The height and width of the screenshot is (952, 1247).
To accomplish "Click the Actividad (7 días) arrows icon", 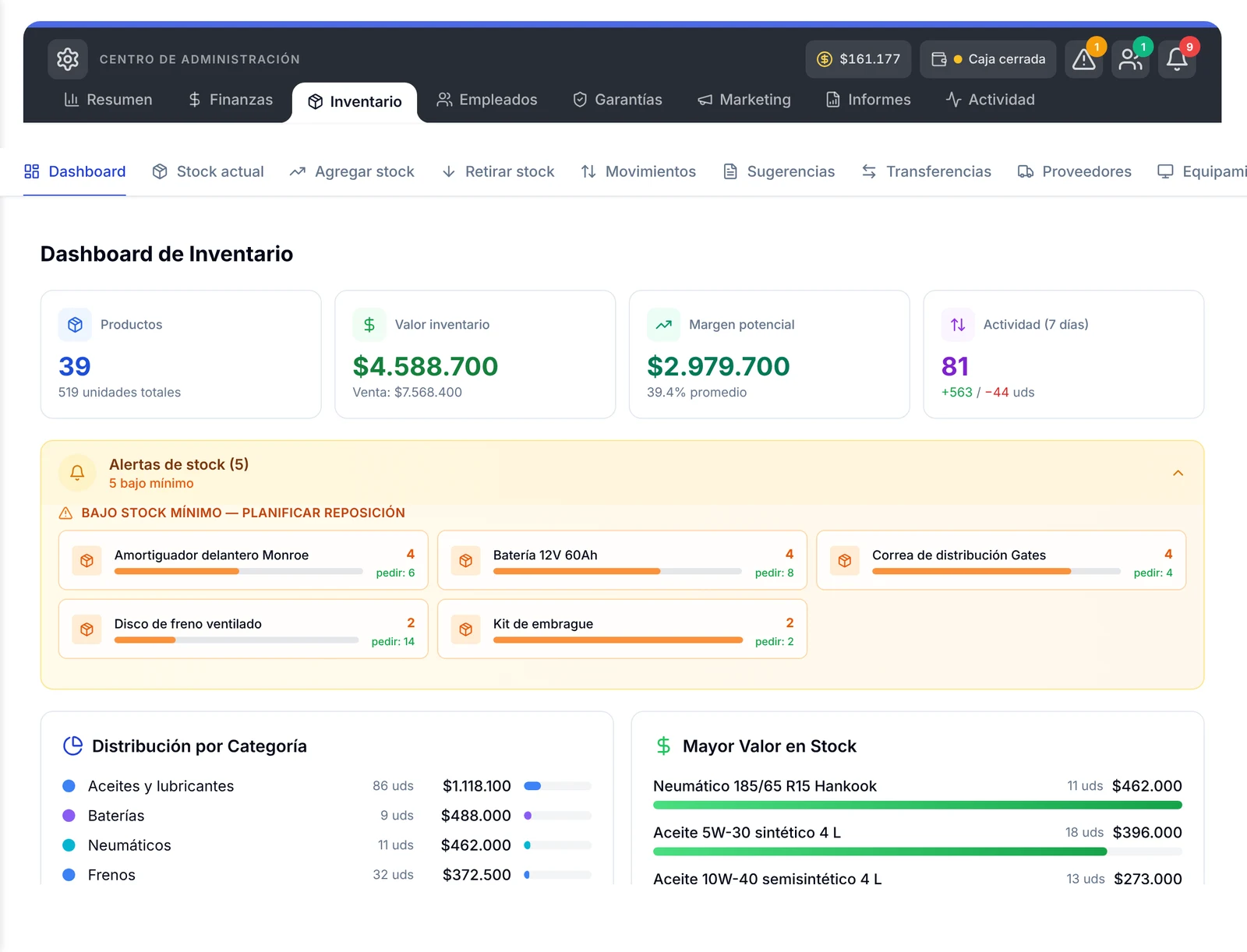I will [958, 325].
